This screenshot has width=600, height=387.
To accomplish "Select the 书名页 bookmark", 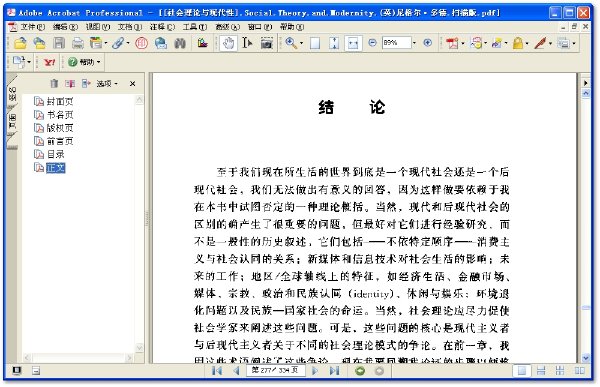I will point(60,114).
